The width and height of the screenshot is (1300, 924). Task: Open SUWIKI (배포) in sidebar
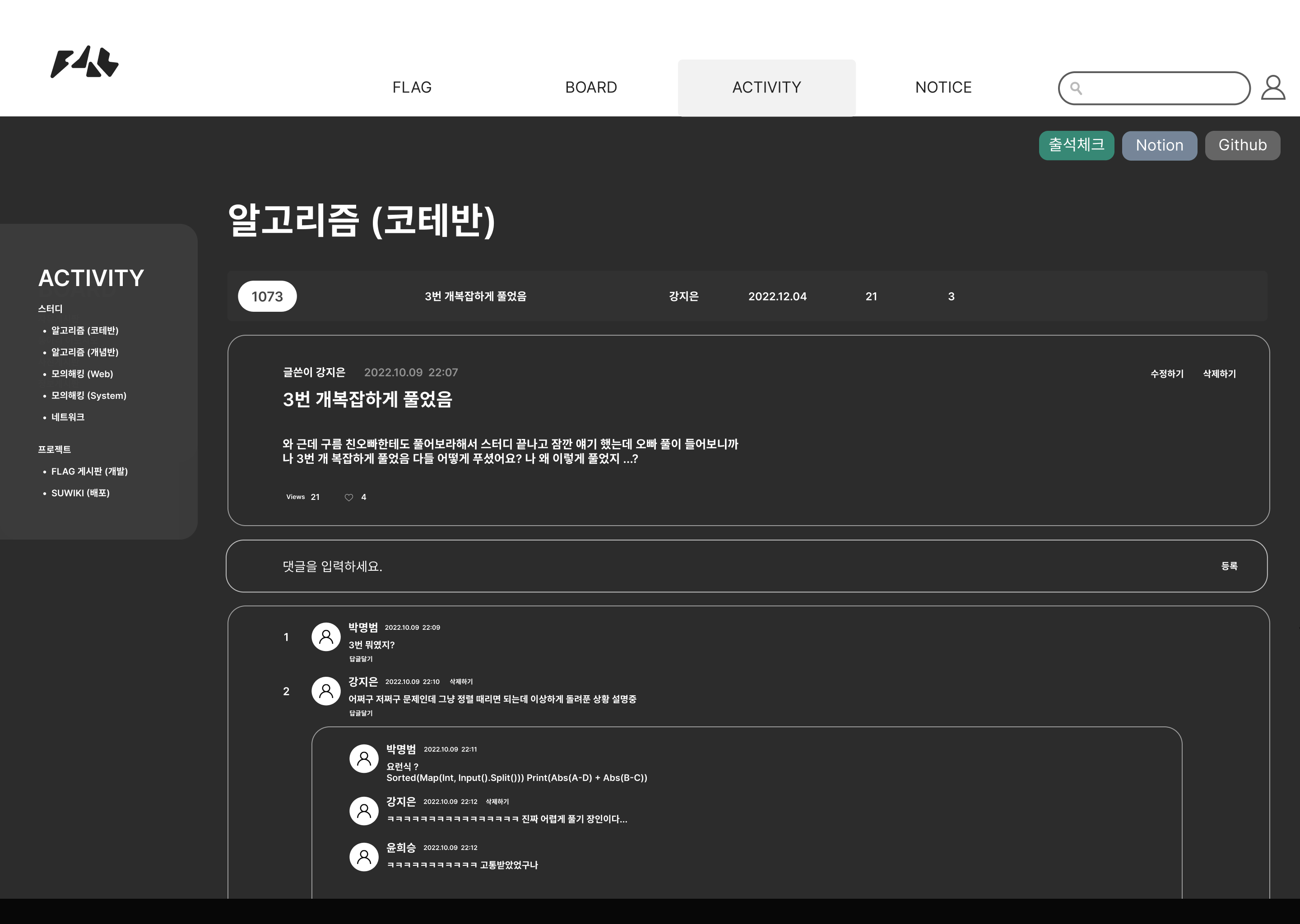(x=80, y=493)
